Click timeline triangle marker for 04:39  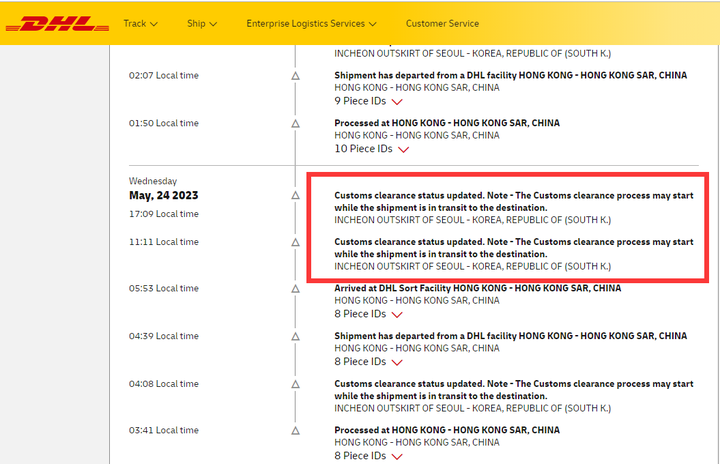click(x=295, y=336)
